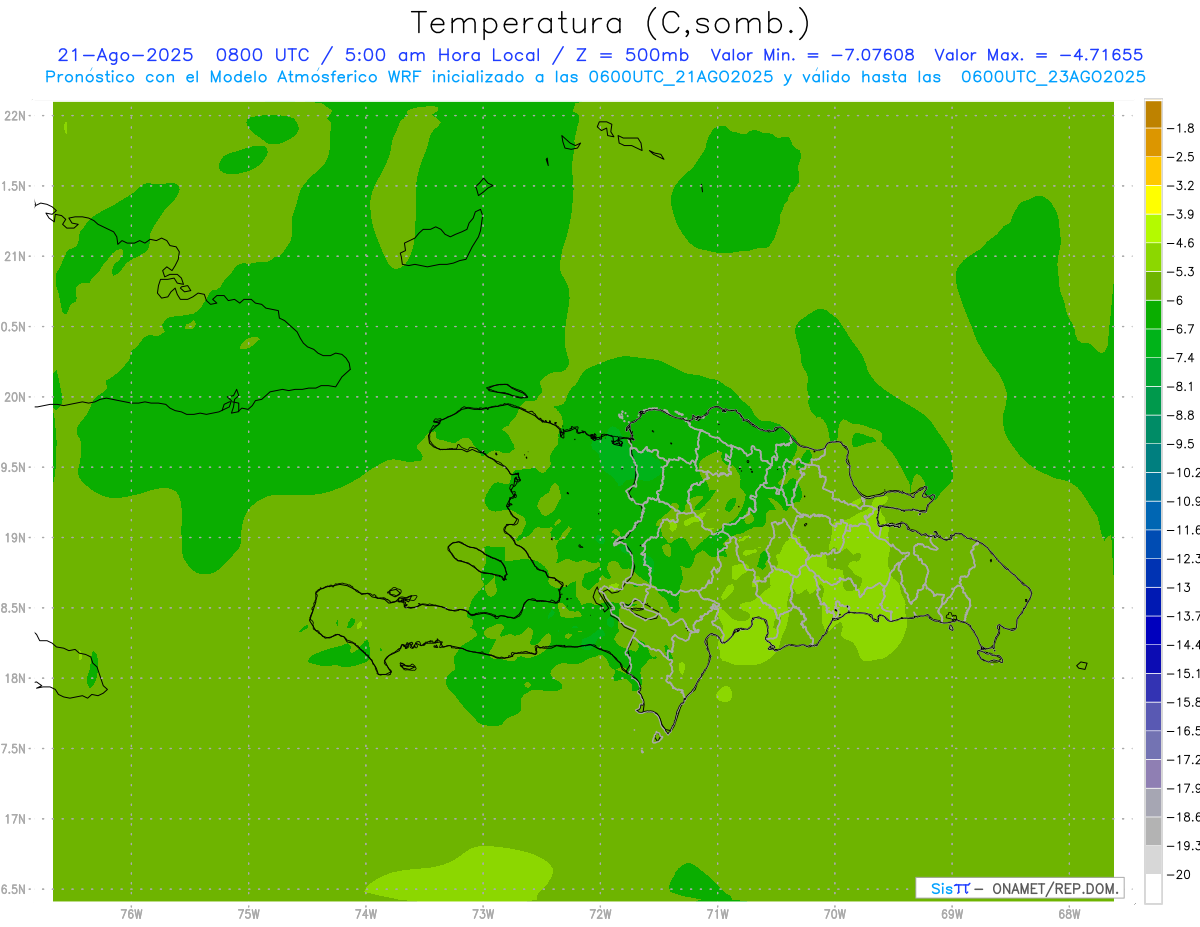Click the orange swatch between -1.8 and -2.5
1200x927 pixels.
click(x=1153, y=142)
